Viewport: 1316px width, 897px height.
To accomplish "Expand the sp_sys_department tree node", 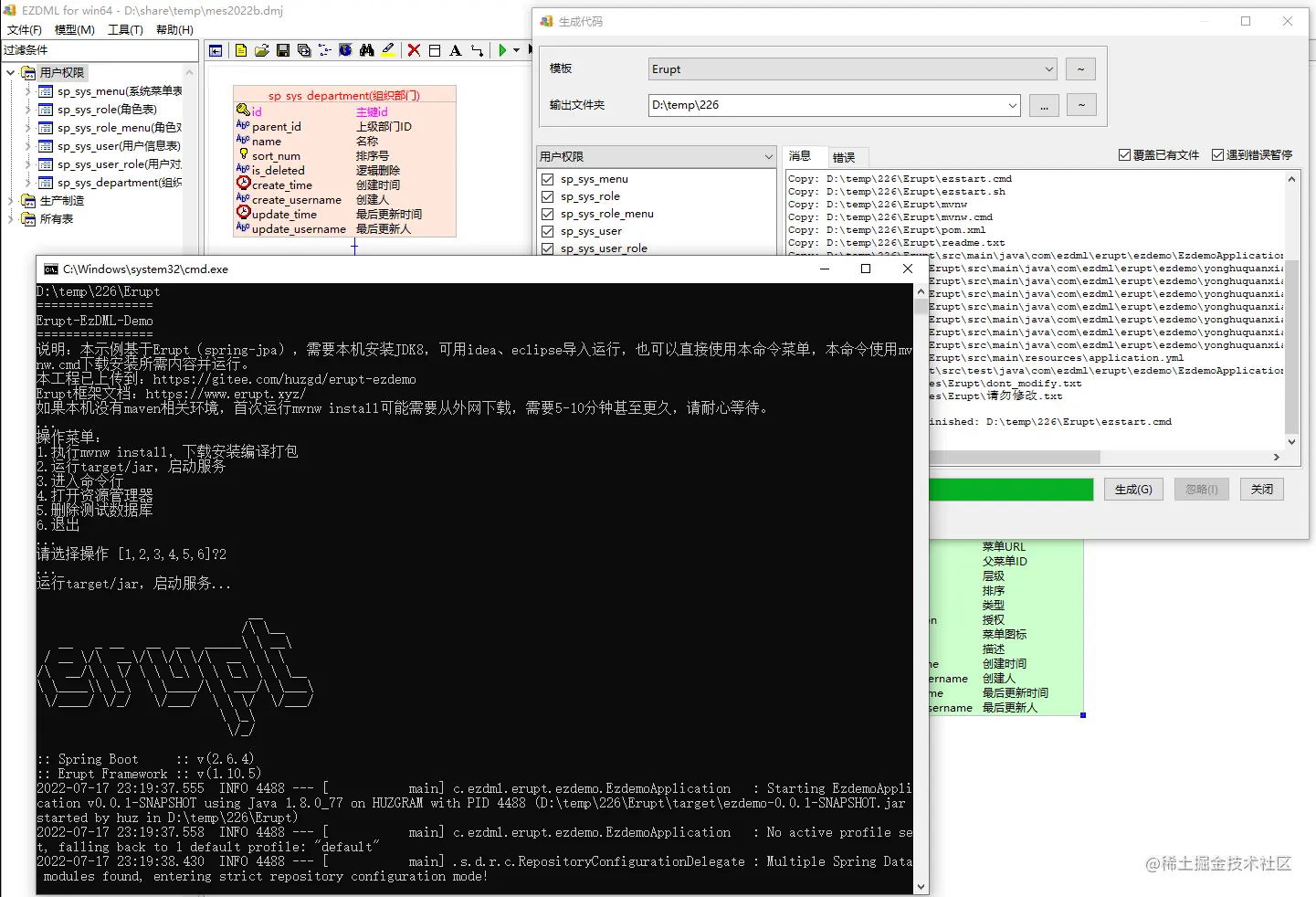I will click(28, 183).
